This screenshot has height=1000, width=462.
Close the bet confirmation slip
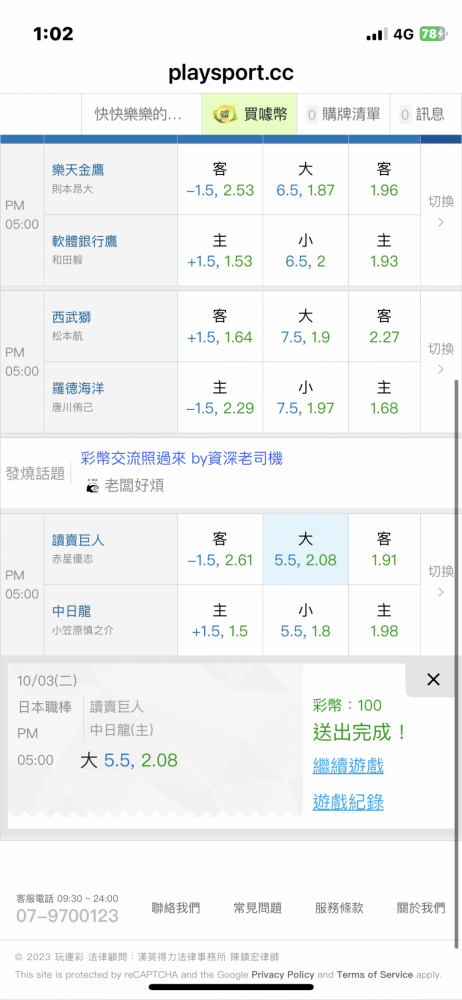pos(433,680)
